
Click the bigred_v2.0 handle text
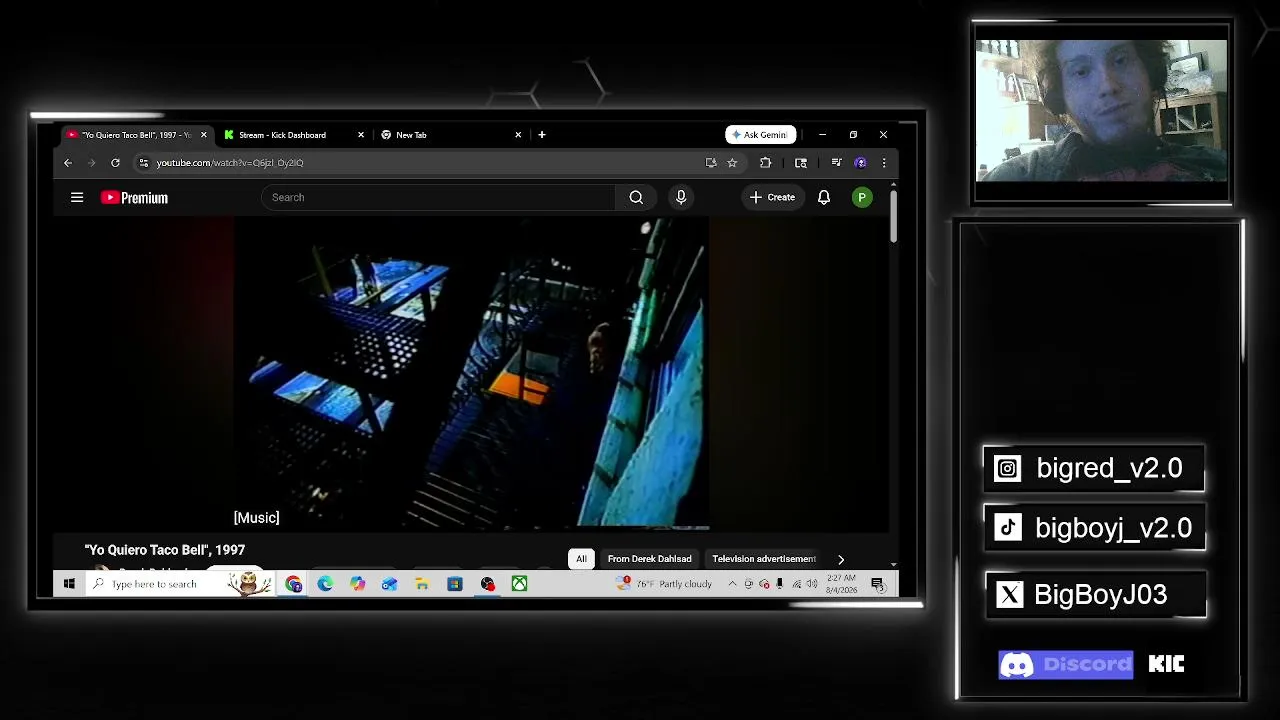pyautogui.click(x=1109, y=469)
